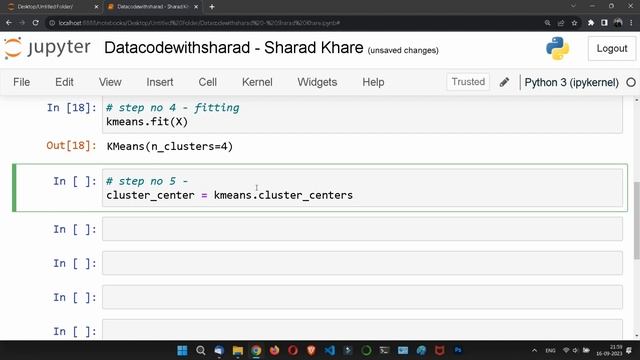Open network Wi-Fi icon in tray
The height and width of the screenshot is (360, 640).
point(566,350)
